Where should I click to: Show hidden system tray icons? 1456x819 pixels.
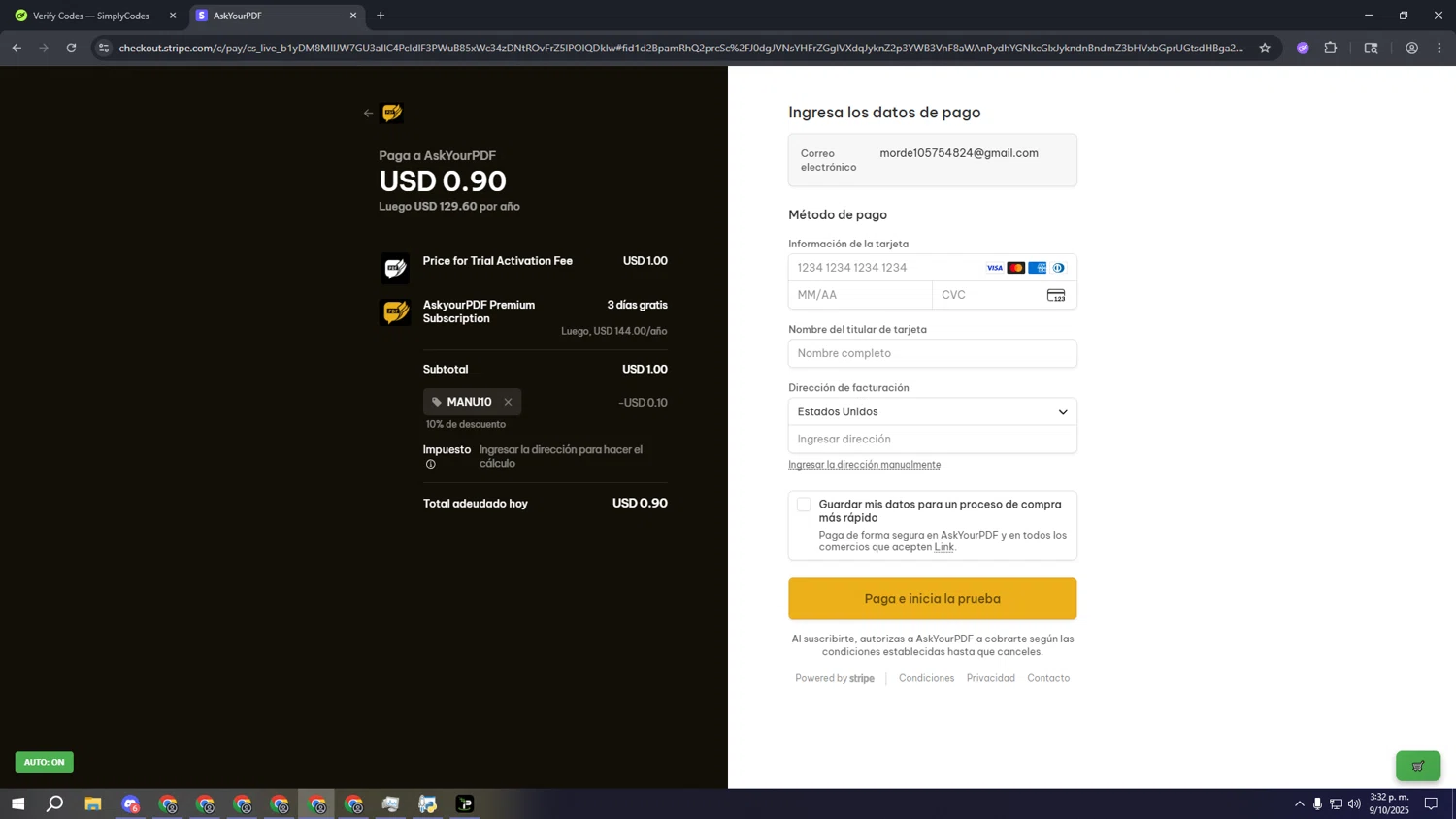(x=1300, y=803)
